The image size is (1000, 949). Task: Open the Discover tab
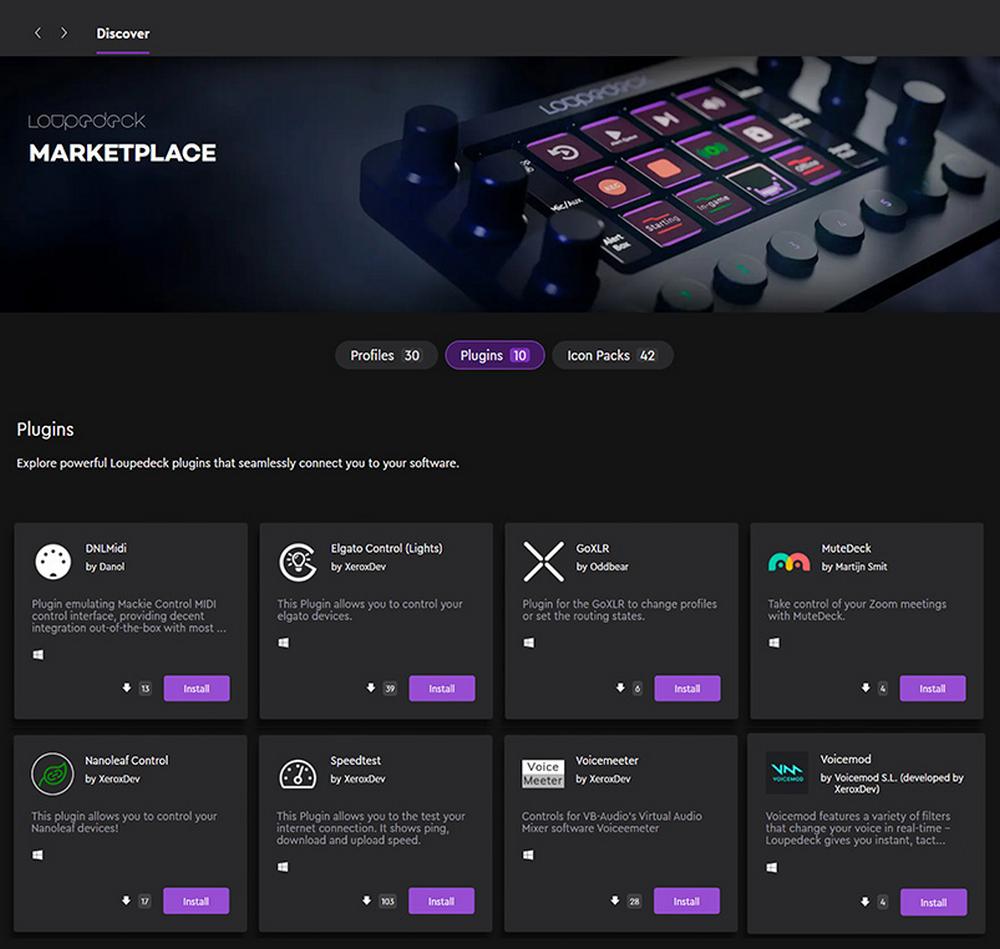[122, 33]
